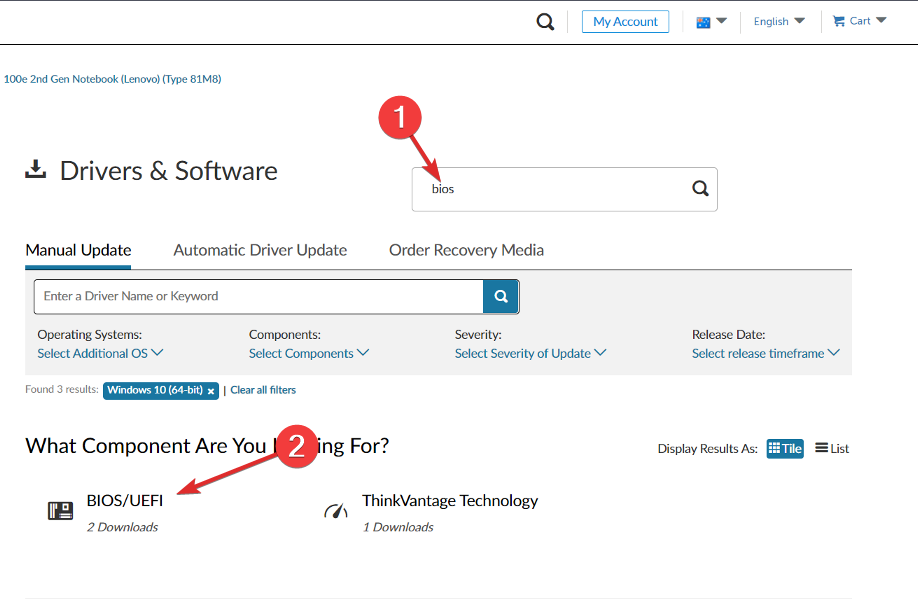Open Select release timeframe dropdown

coord(765,353)
